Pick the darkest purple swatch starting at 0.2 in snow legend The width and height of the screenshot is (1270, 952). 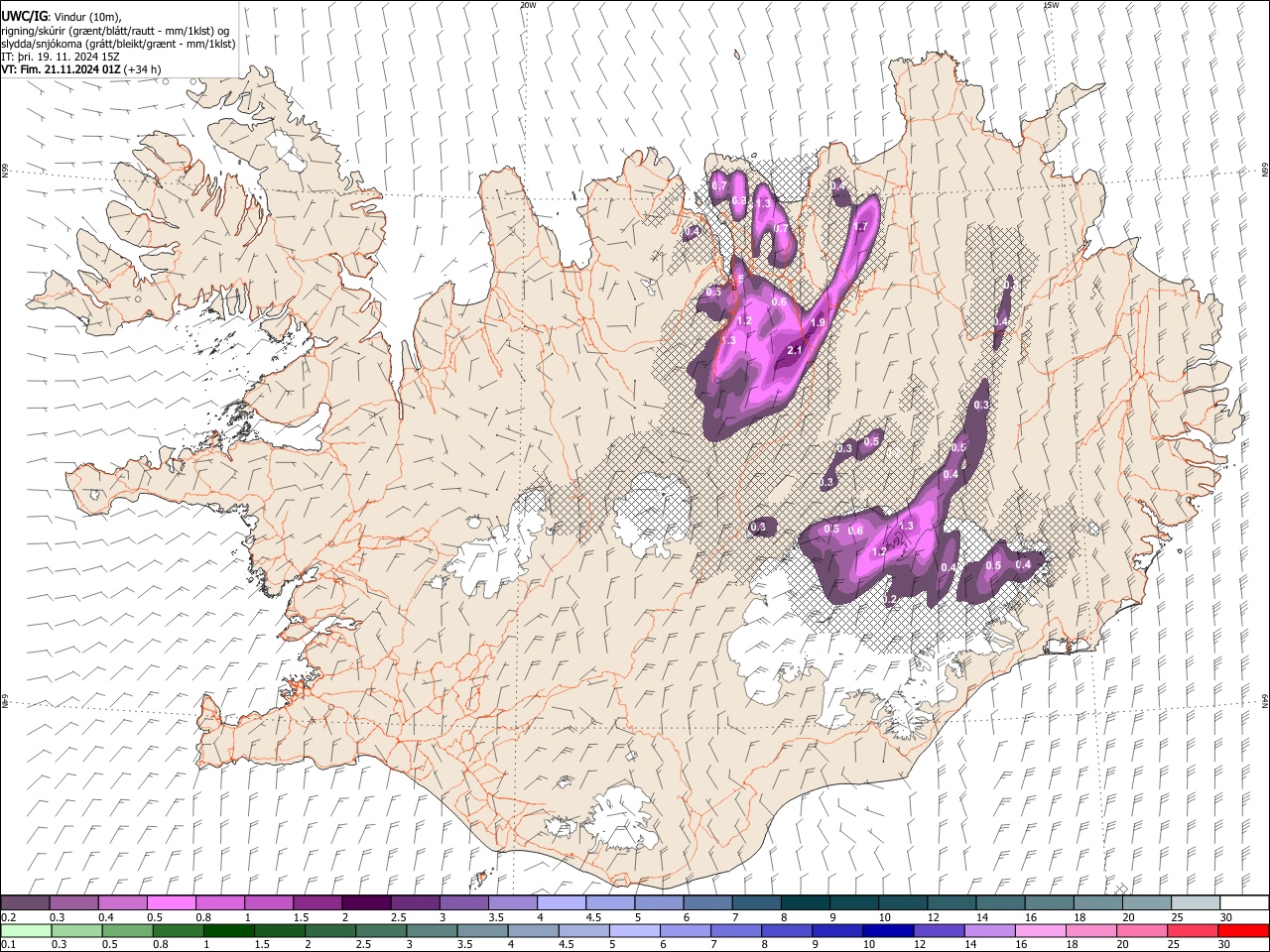pos(25,902)
